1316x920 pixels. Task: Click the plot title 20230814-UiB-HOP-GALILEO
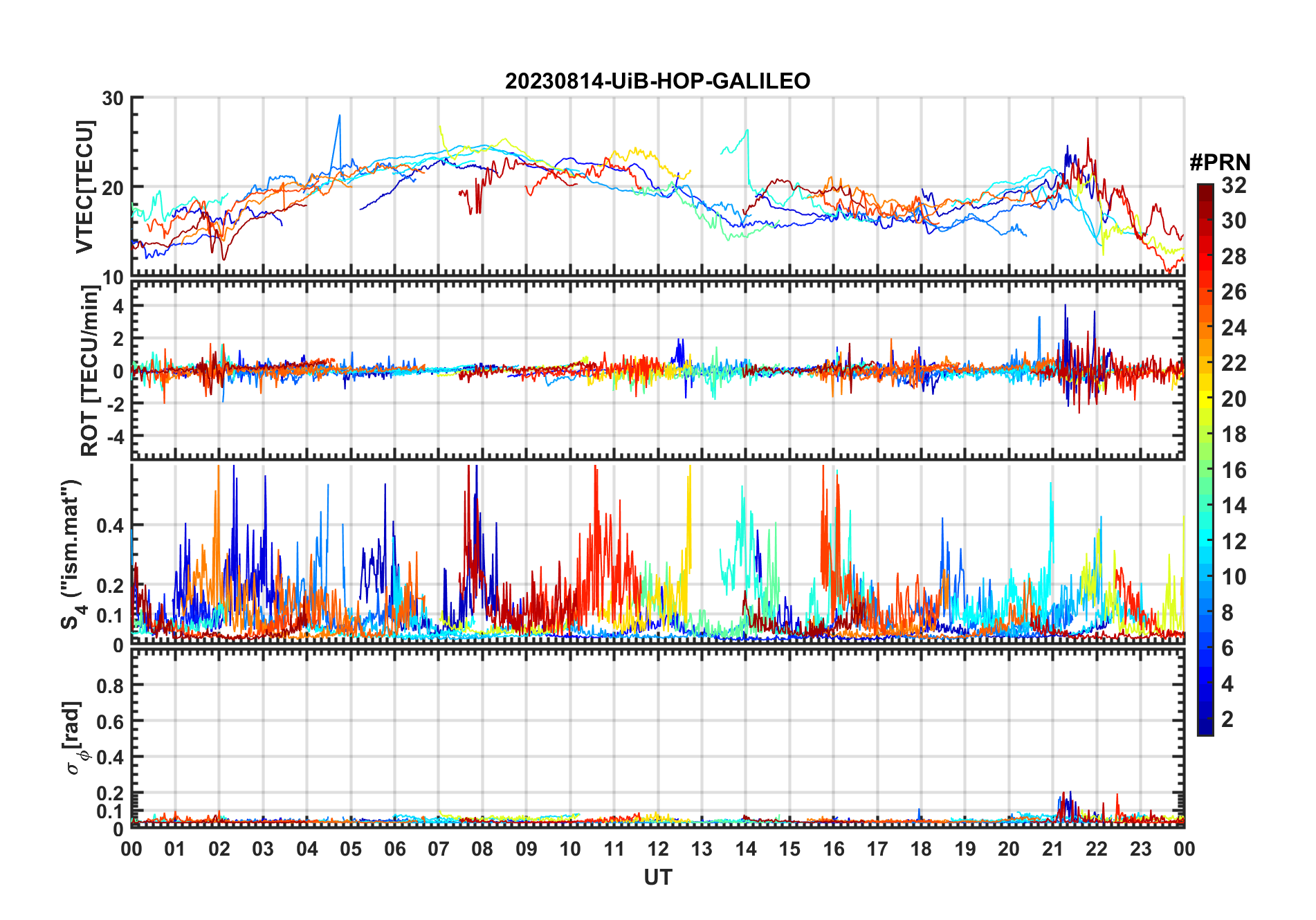657,82
